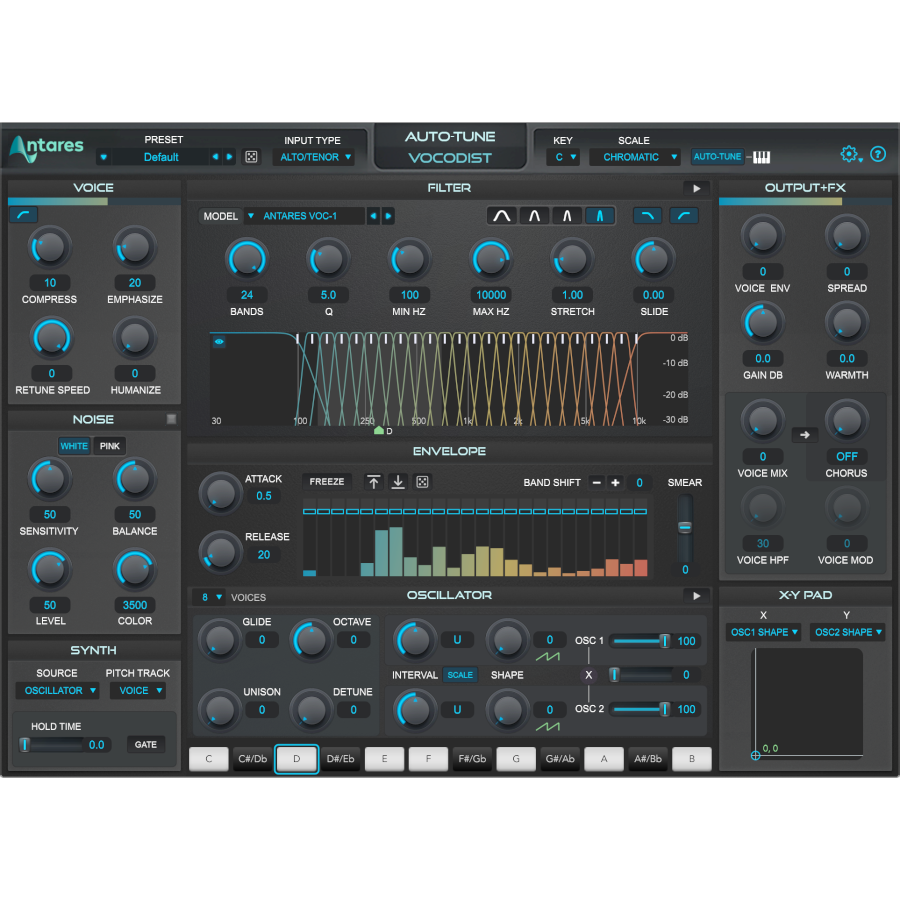The image size is (900, 900).
Task: Click the COLOR knob in Noise
Action: tap(135, 570)
